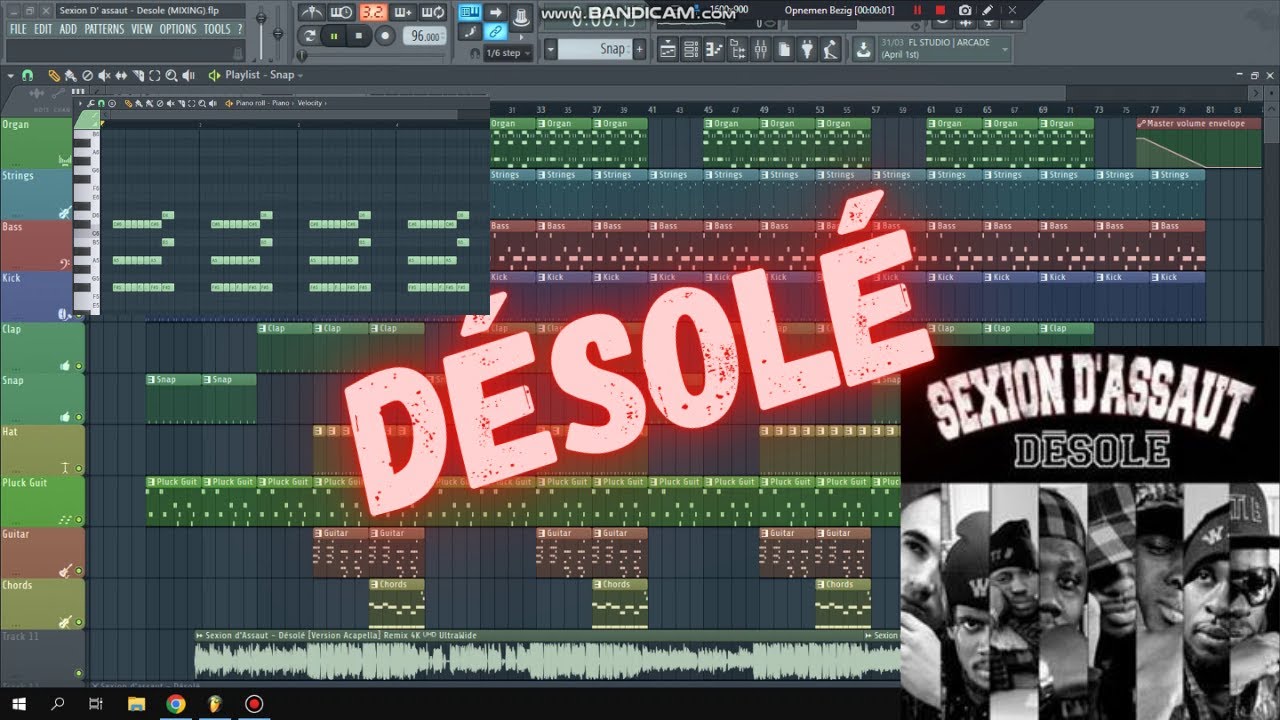Open the help question mark menu

tap(239, 29)
